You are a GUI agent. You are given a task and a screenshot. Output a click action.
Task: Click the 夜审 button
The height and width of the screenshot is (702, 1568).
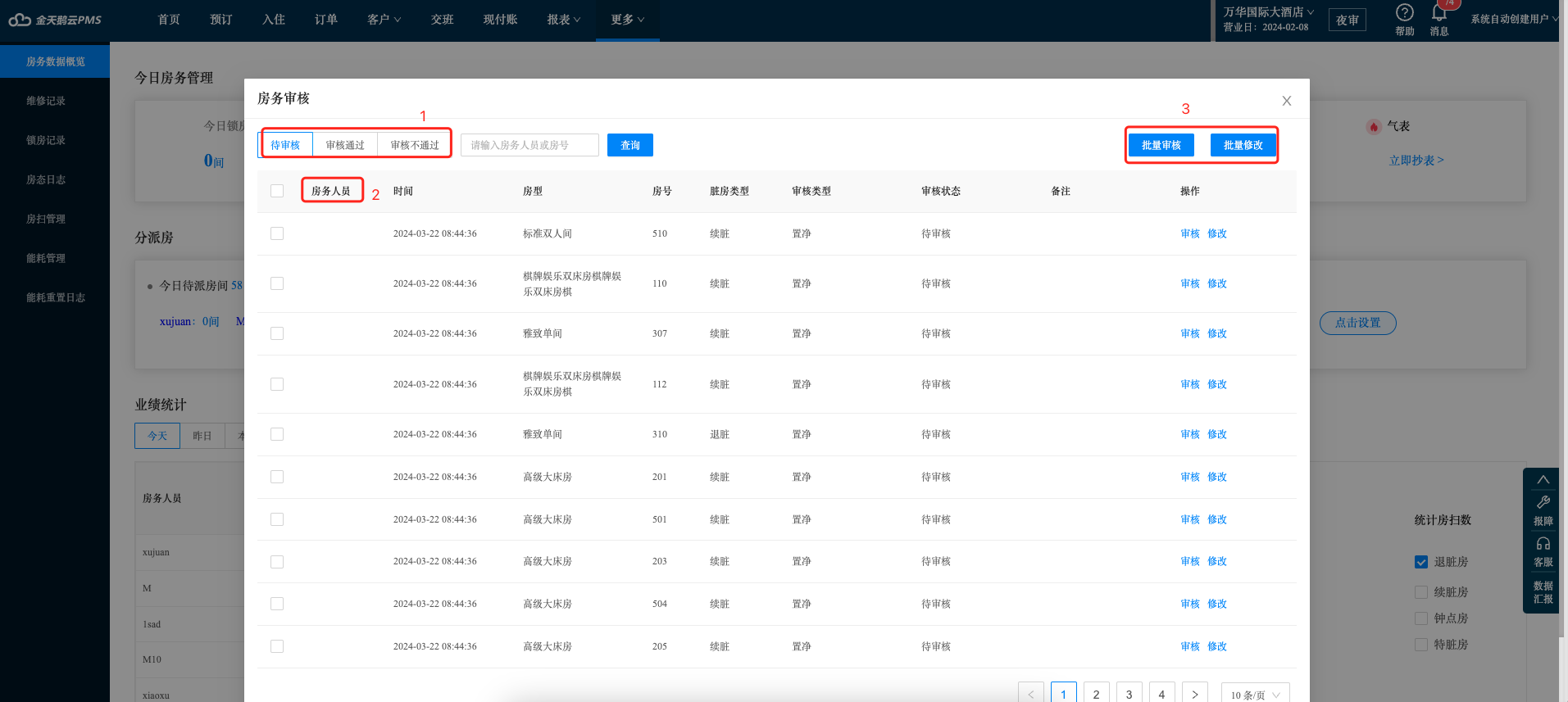(x=1348, y=20)
